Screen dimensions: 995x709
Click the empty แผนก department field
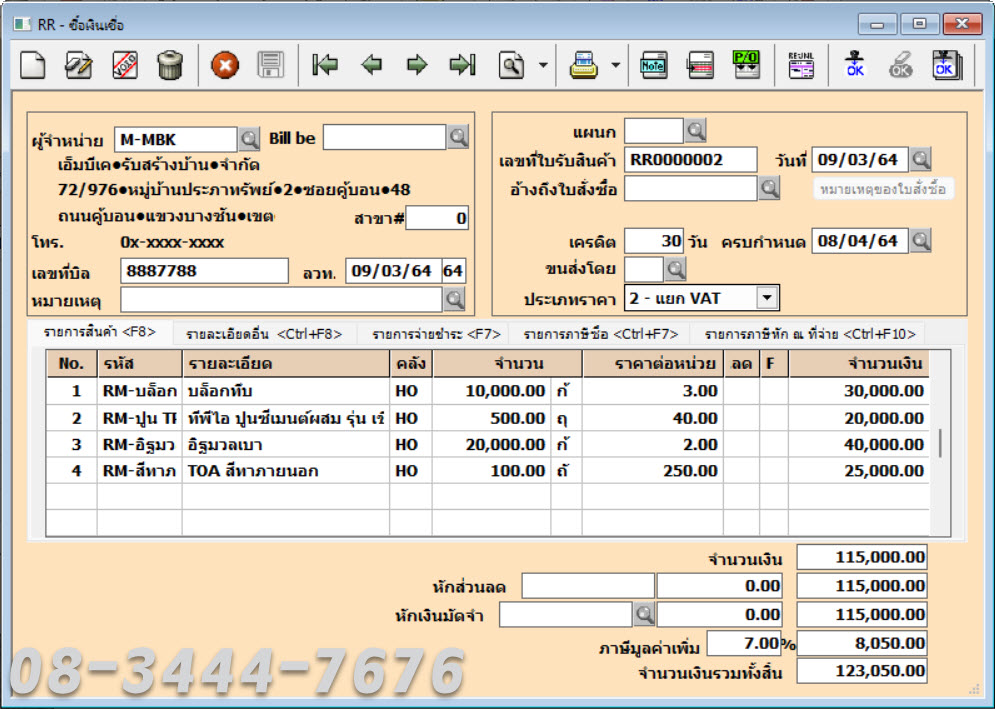click(x=654, y=131)
